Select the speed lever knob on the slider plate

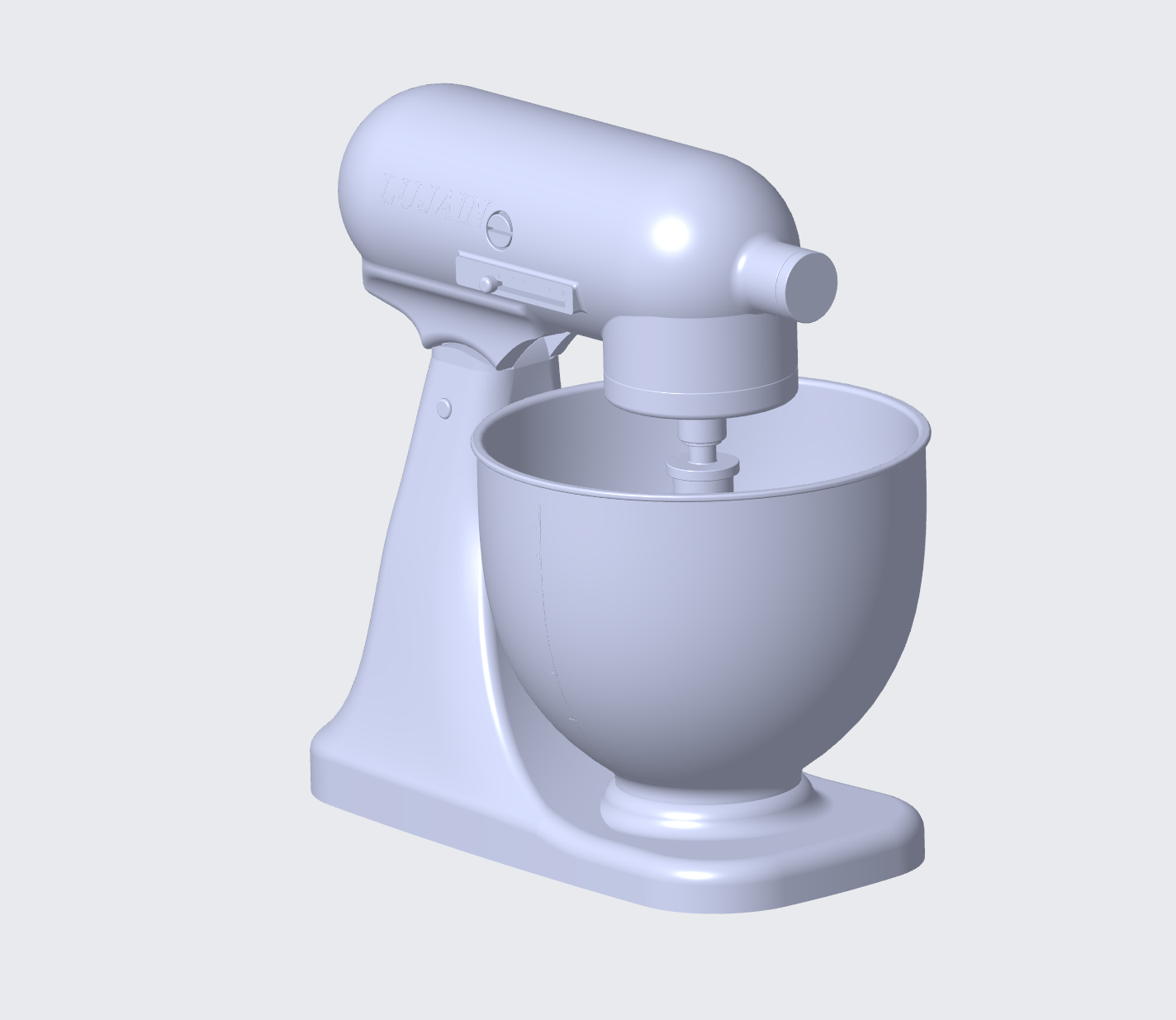coord(489,284)
